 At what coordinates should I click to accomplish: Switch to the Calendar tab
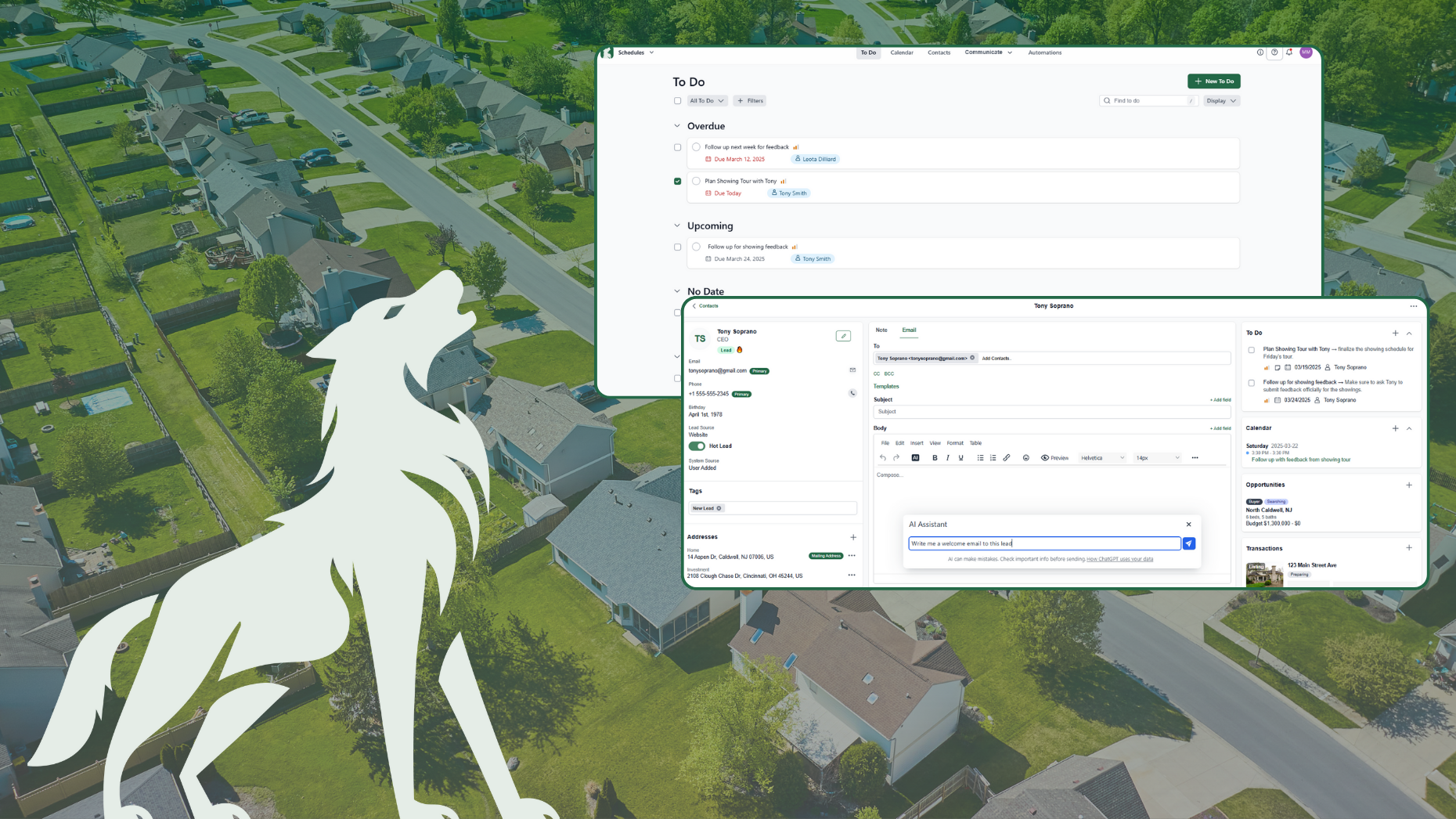click(x=902, y=52)
